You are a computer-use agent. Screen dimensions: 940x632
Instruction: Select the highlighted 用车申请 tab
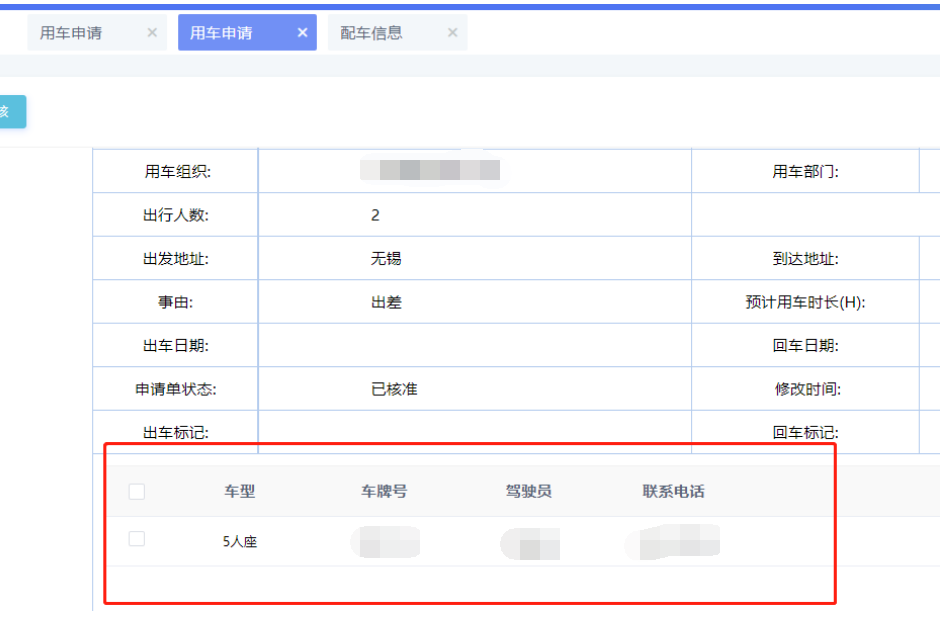pyautogui.click(x=247, y=32)
